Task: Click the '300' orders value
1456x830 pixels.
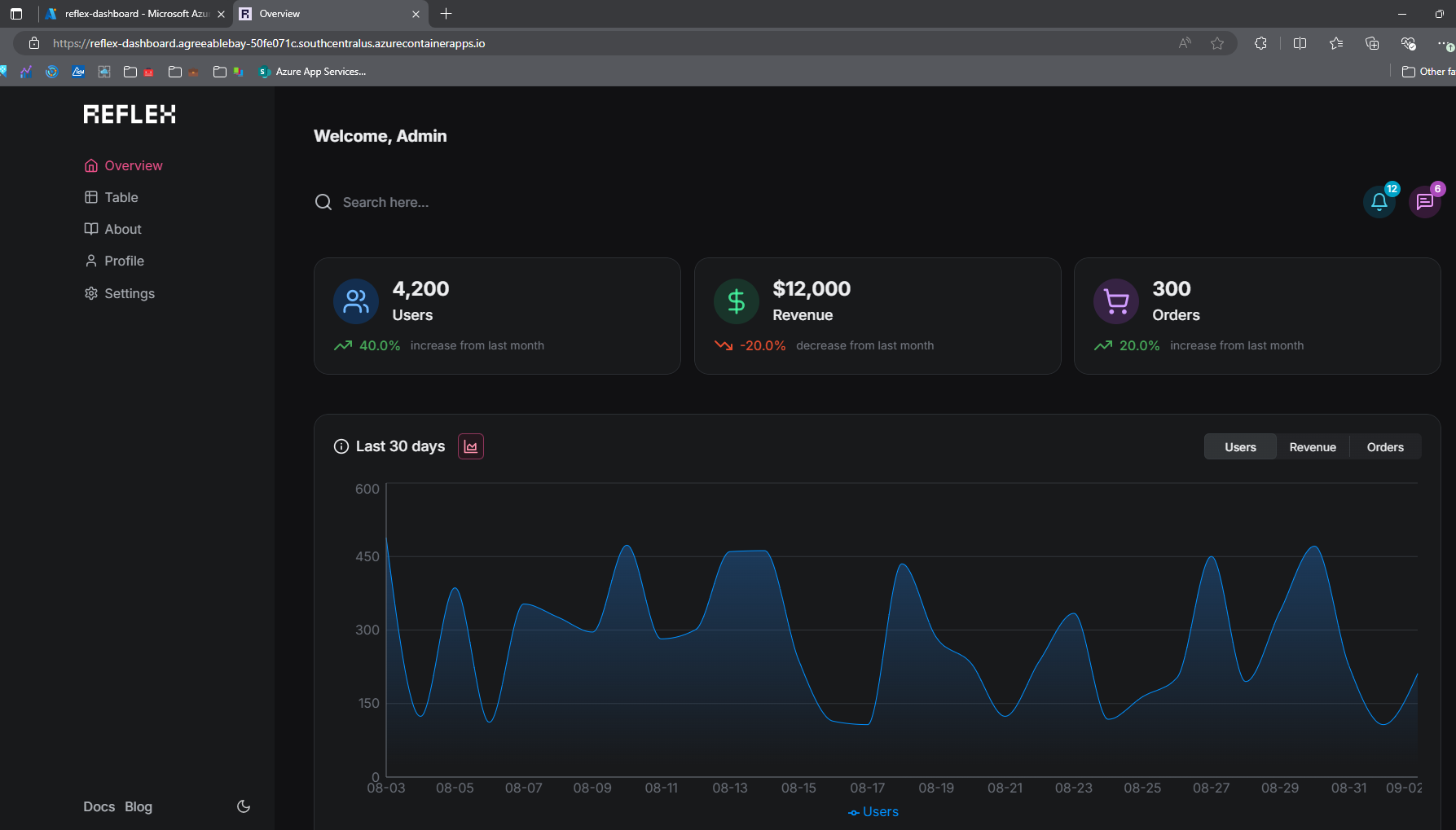Action: (x=1172, y=288)
